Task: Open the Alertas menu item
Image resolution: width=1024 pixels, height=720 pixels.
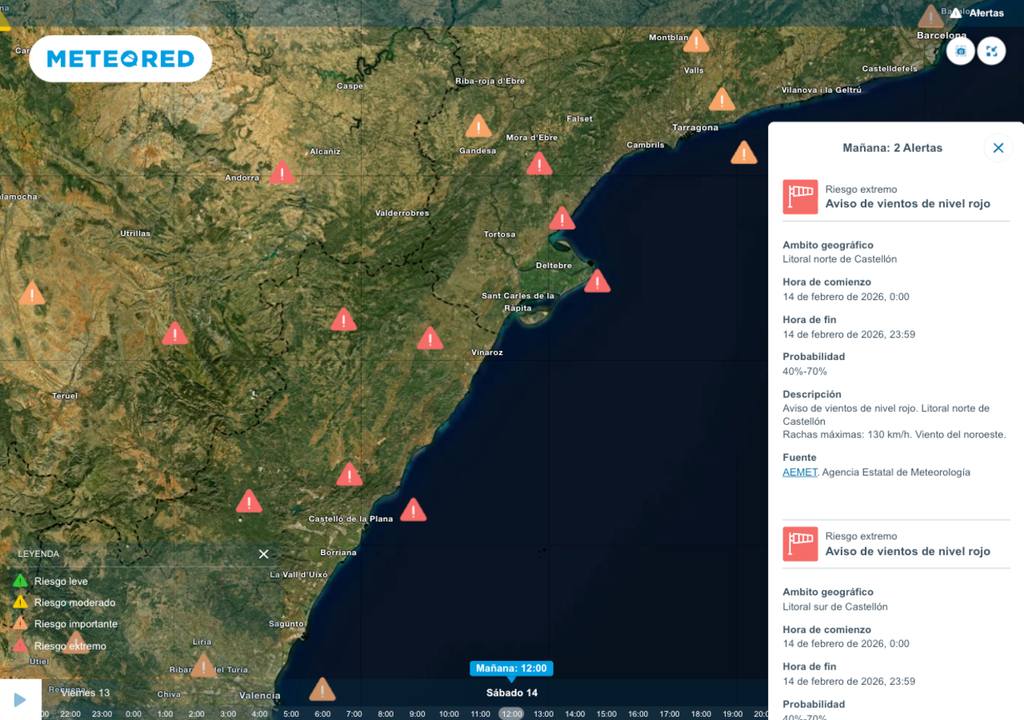Action: point(985,13)
